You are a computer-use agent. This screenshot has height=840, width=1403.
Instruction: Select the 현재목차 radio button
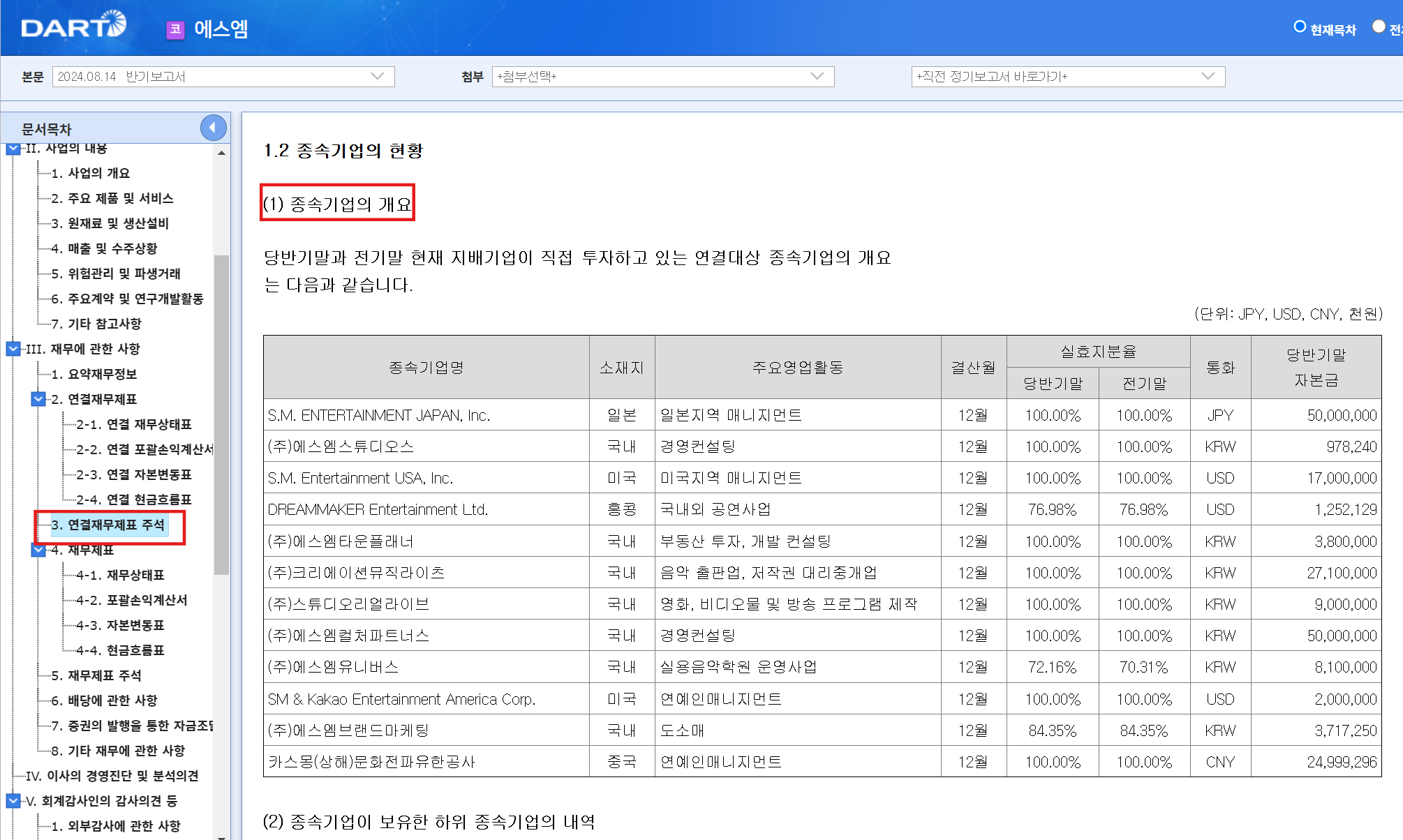[1300, 27]
